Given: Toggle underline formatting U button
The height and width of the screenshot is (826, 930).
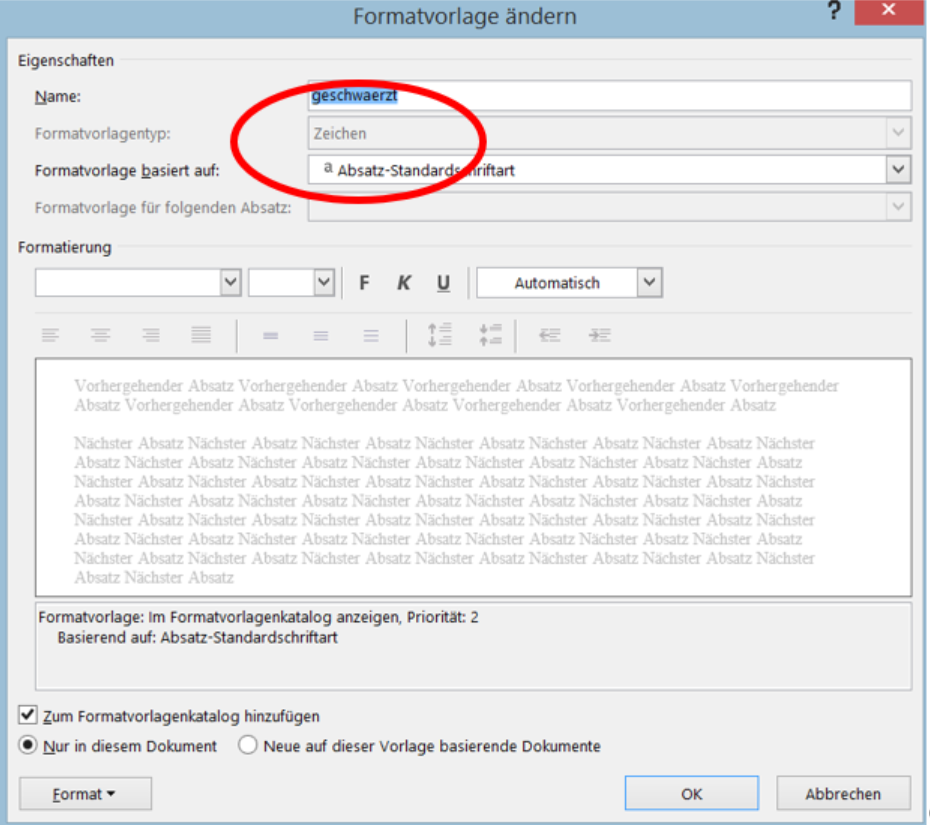Looking at the screenshot, I should pyautogui.click(x=443, y=283).
